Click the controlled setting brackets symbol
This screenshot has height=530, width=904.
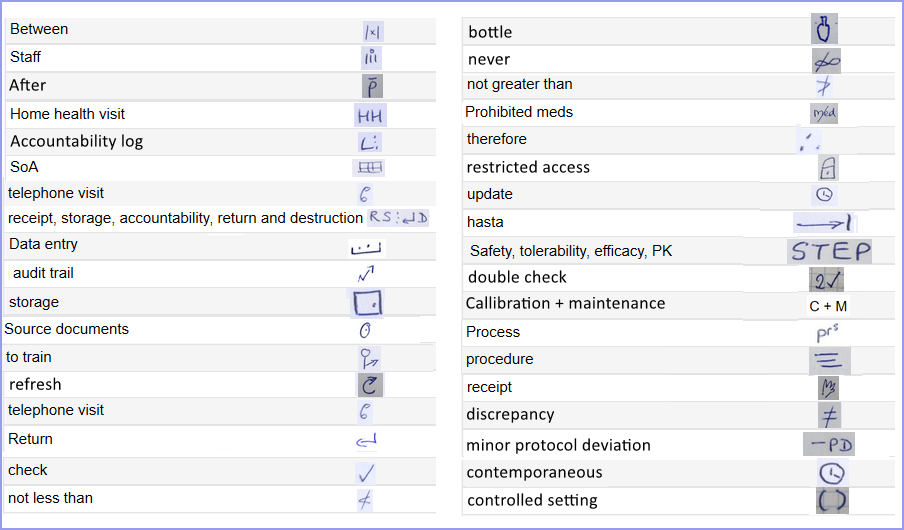point(832,501)
